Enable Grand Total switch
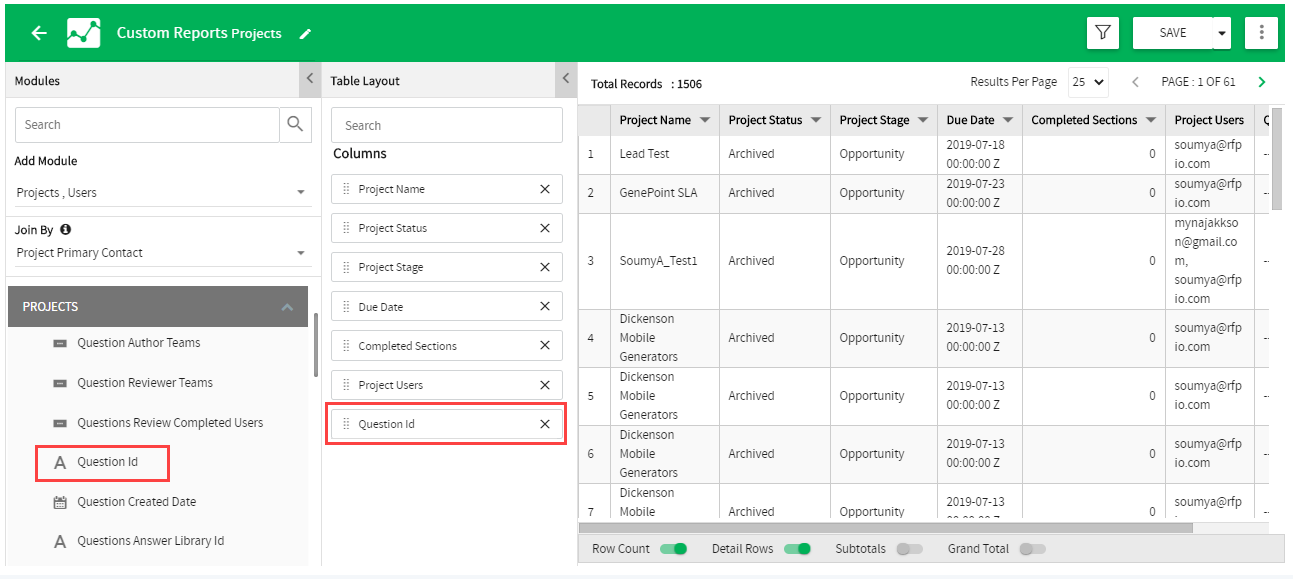 [x=1032, y=549]
